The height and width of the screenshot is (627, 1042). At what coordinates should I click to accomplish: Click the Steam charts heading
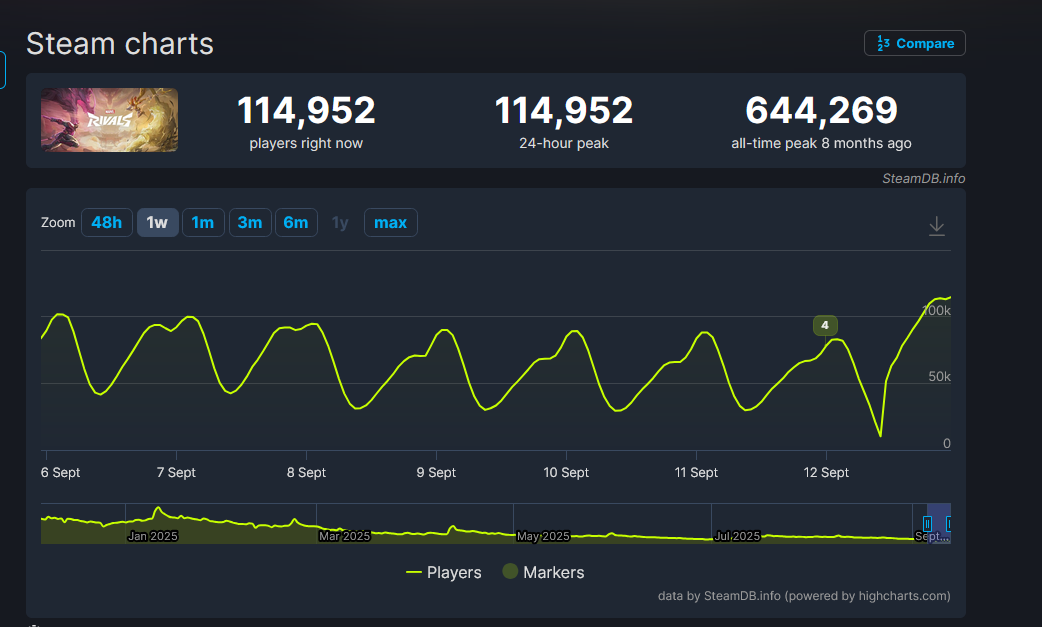(120, 44)
